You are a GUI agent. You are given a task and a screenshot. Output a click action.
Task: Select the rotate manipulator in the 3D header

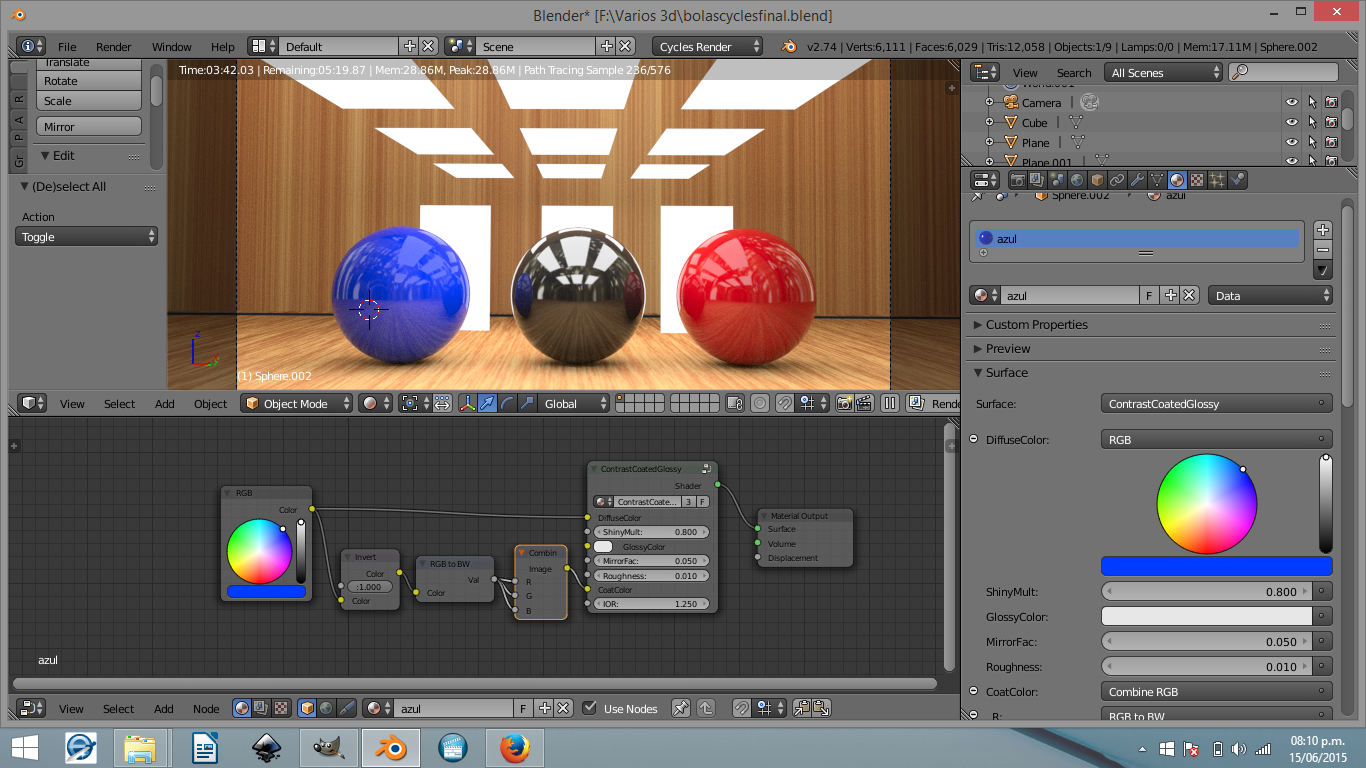click(x=508, y=404)
